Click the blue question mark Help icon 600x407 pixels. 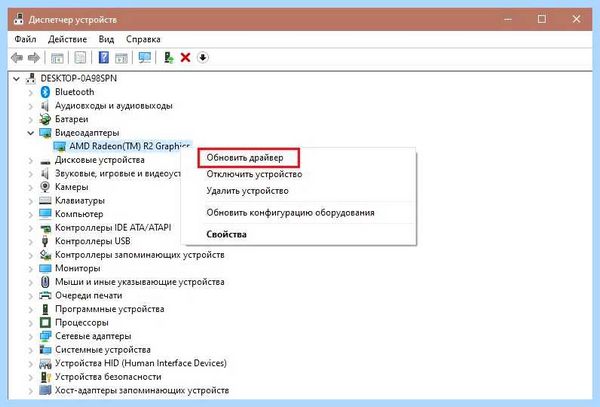104,58
